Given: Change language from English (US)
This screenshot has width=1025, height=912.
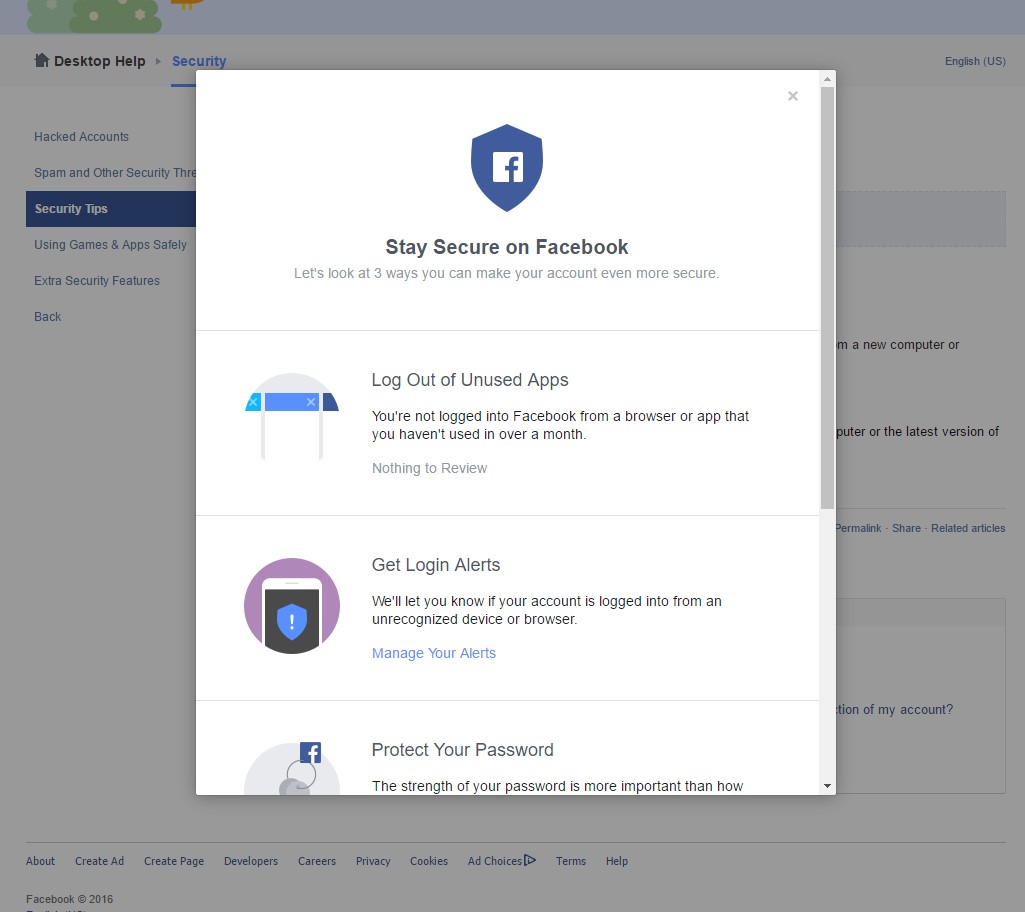Looking at the screenshot, I should 975,61.
